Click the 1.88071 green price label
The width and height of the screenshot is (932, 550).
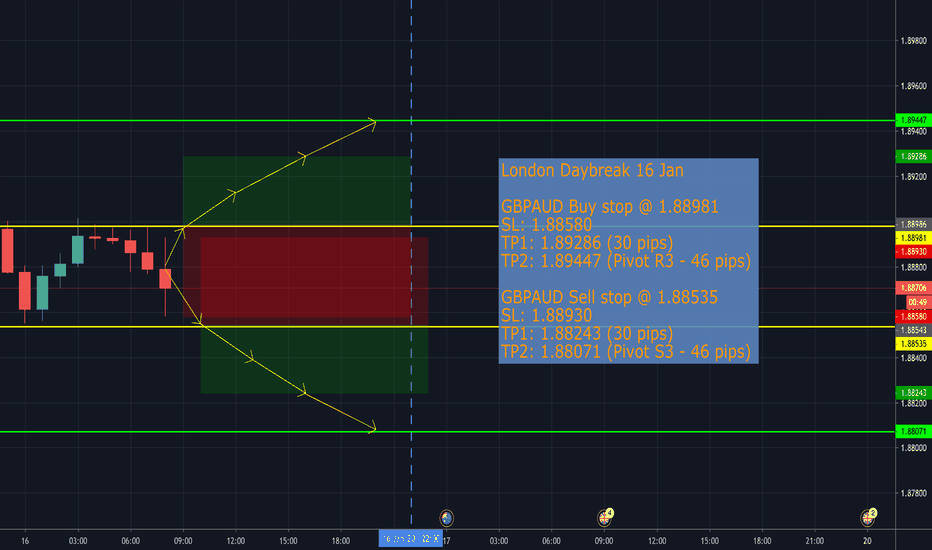tap(913, 432)
